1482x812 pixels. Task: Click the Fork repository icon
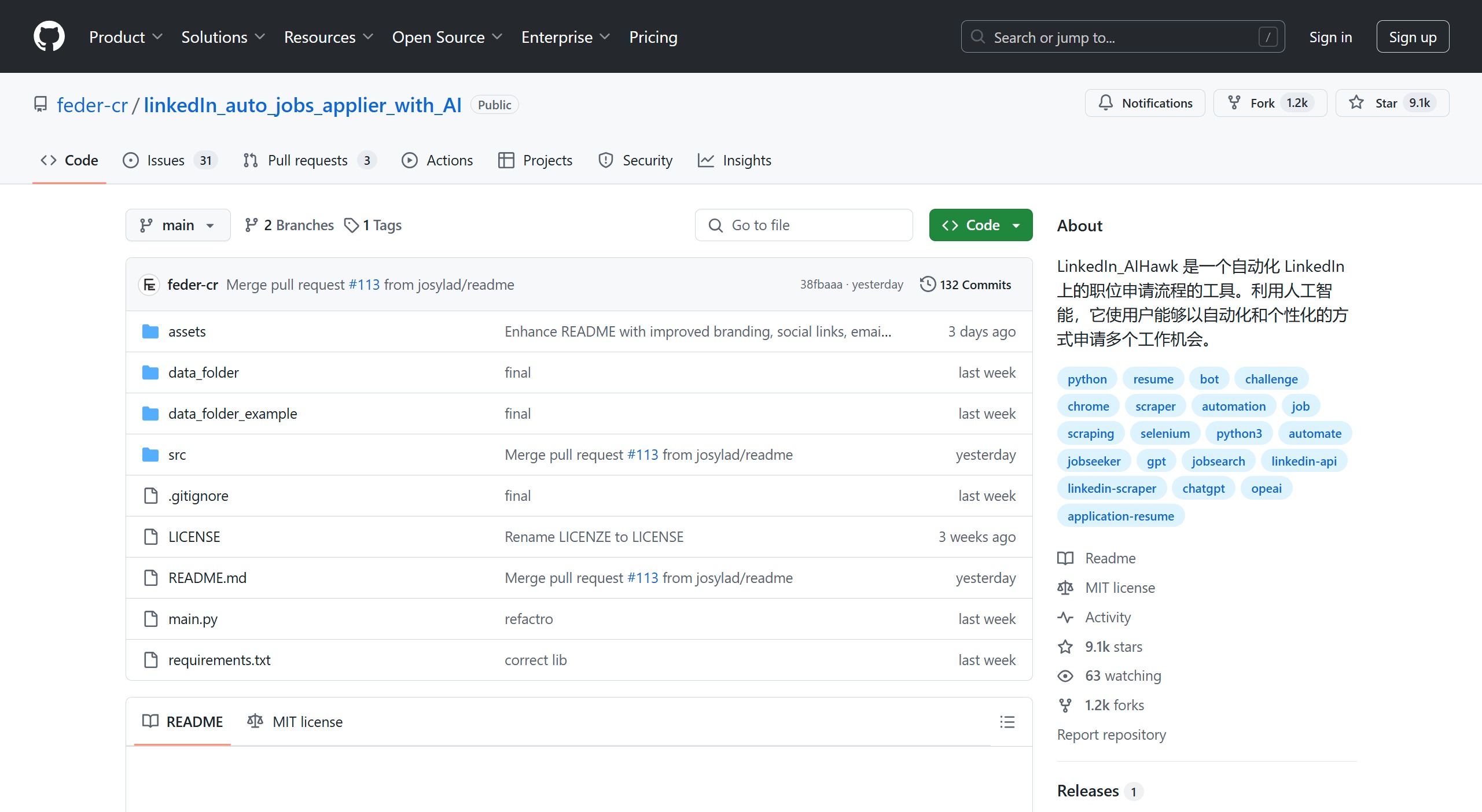click(1234, 103)
